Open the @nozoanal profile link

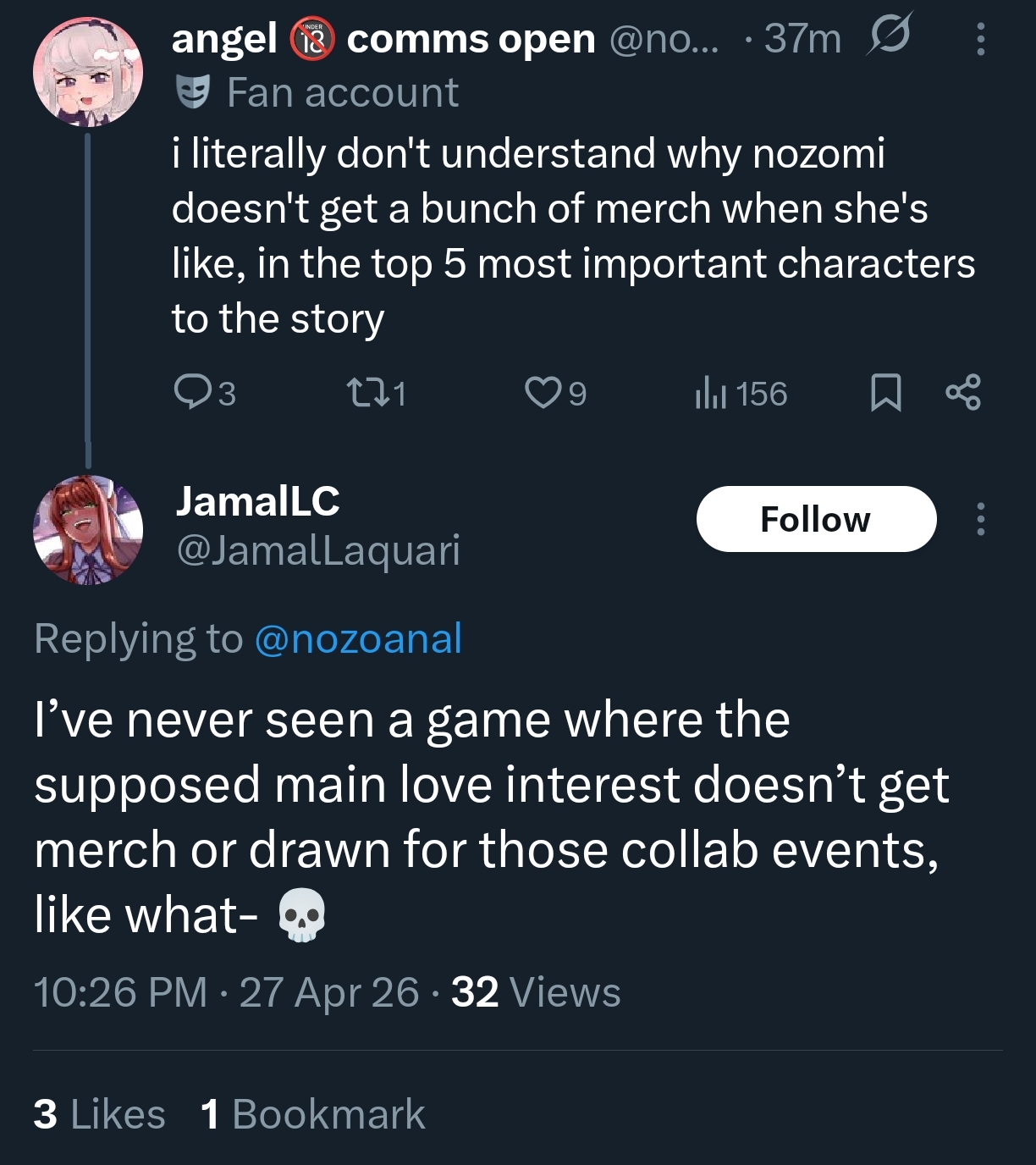point(358,638)
